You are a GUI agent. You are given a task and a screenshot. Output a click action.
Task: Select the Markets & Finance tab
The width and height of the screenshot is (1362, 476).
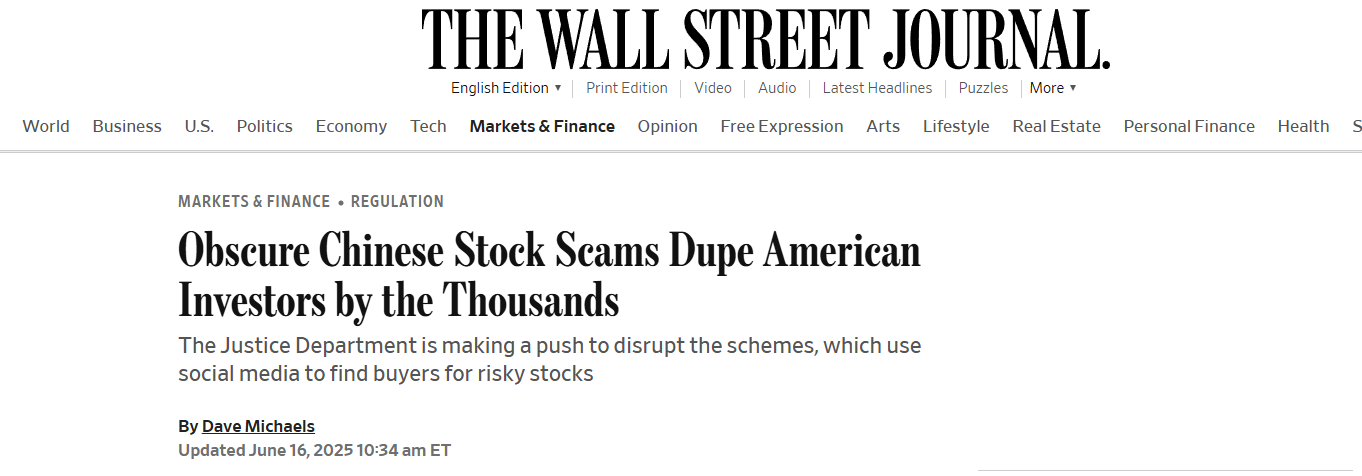coord(542,126)
